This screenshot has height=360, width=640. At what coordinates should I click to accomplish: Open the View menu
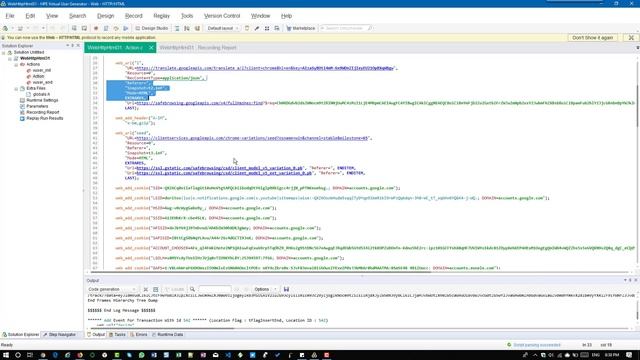point(52,16)
